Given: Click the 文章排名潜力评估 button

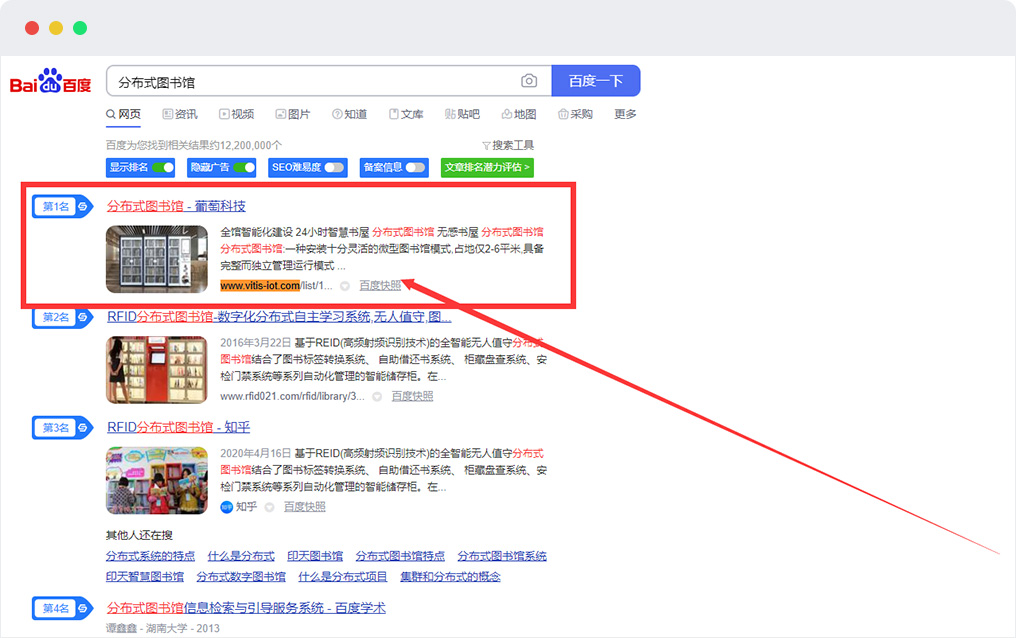Looking at the screenshot, I should pyautogui.click(x=487, y=168).
